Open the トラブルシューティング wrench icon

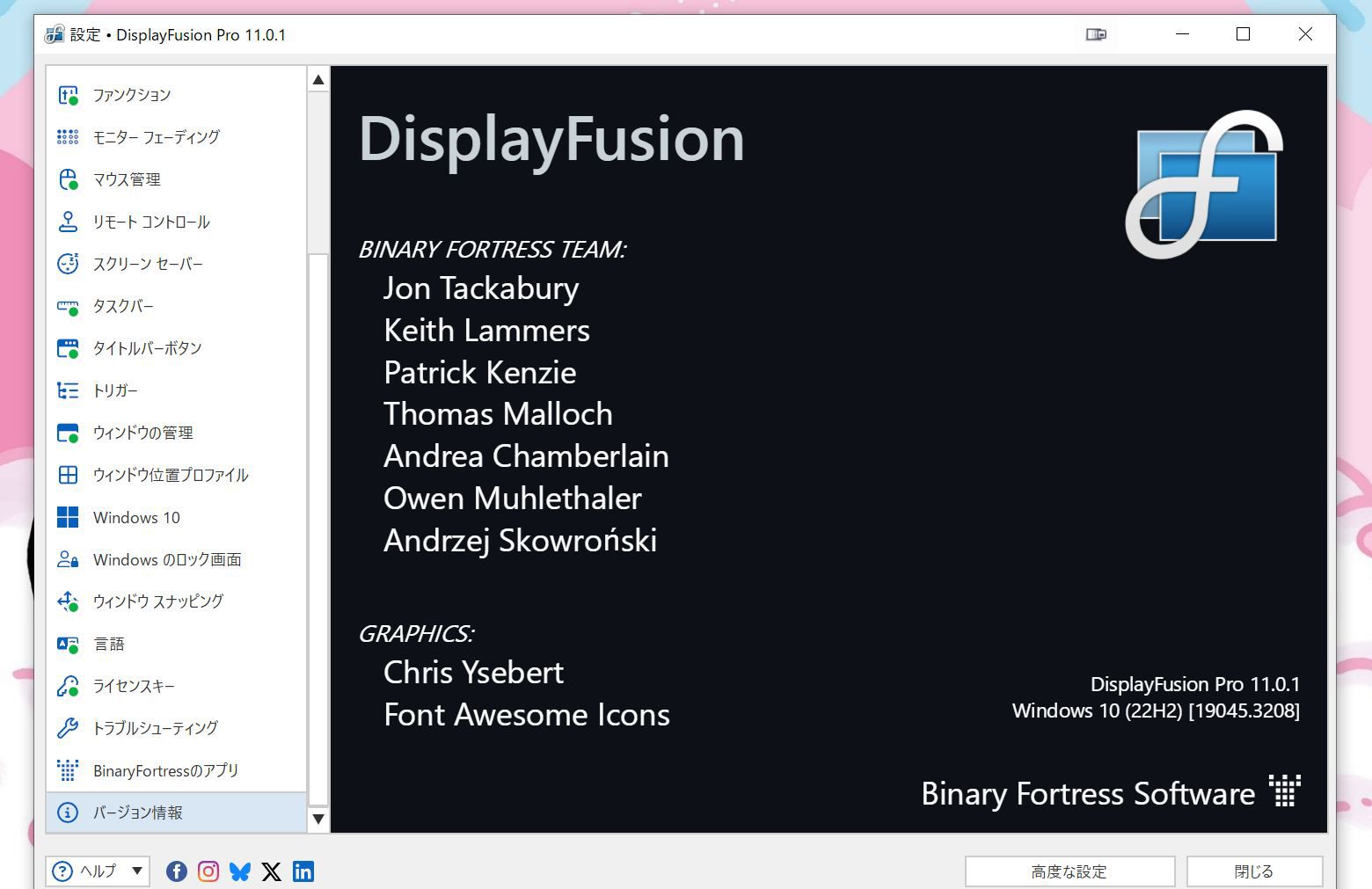68,728
